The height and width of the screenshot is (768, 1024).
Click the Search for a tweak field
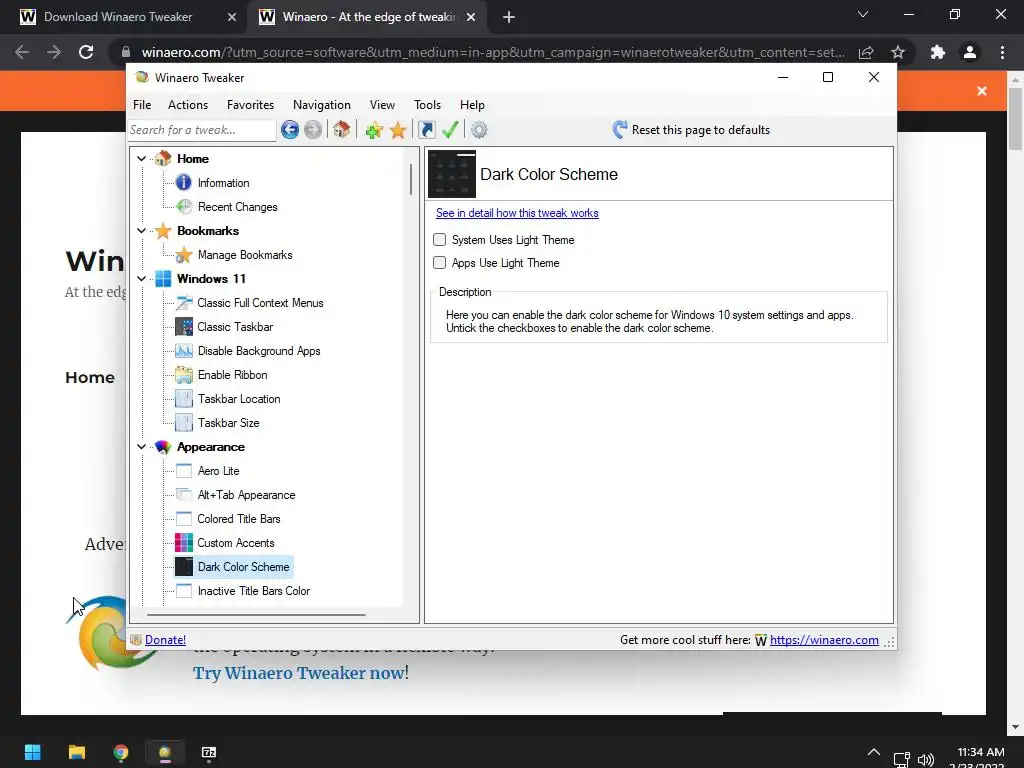202,130
